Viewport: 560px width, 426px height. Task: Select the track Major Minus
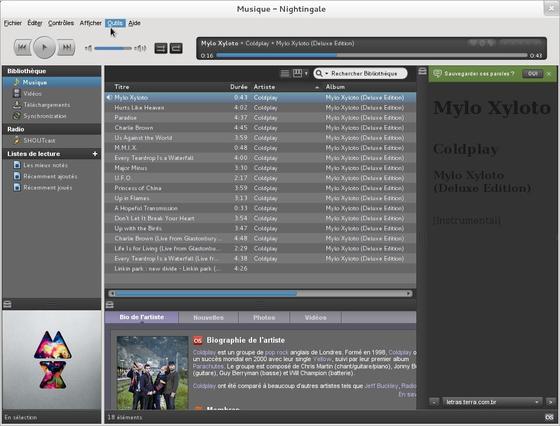click(x=260, y=168)
